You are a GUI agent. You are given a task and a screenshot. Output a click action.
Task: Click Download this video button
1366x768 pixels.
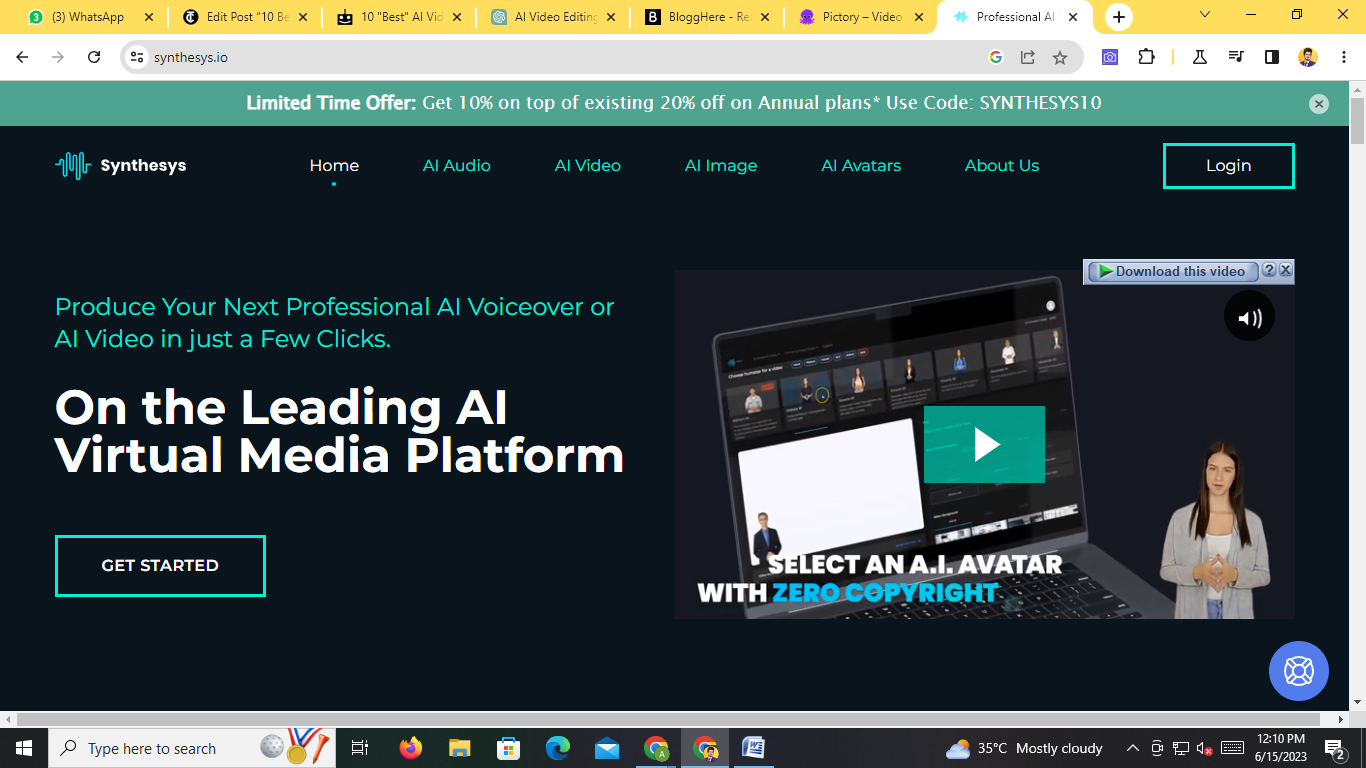pyautogui.click(x=1173, y=271)
